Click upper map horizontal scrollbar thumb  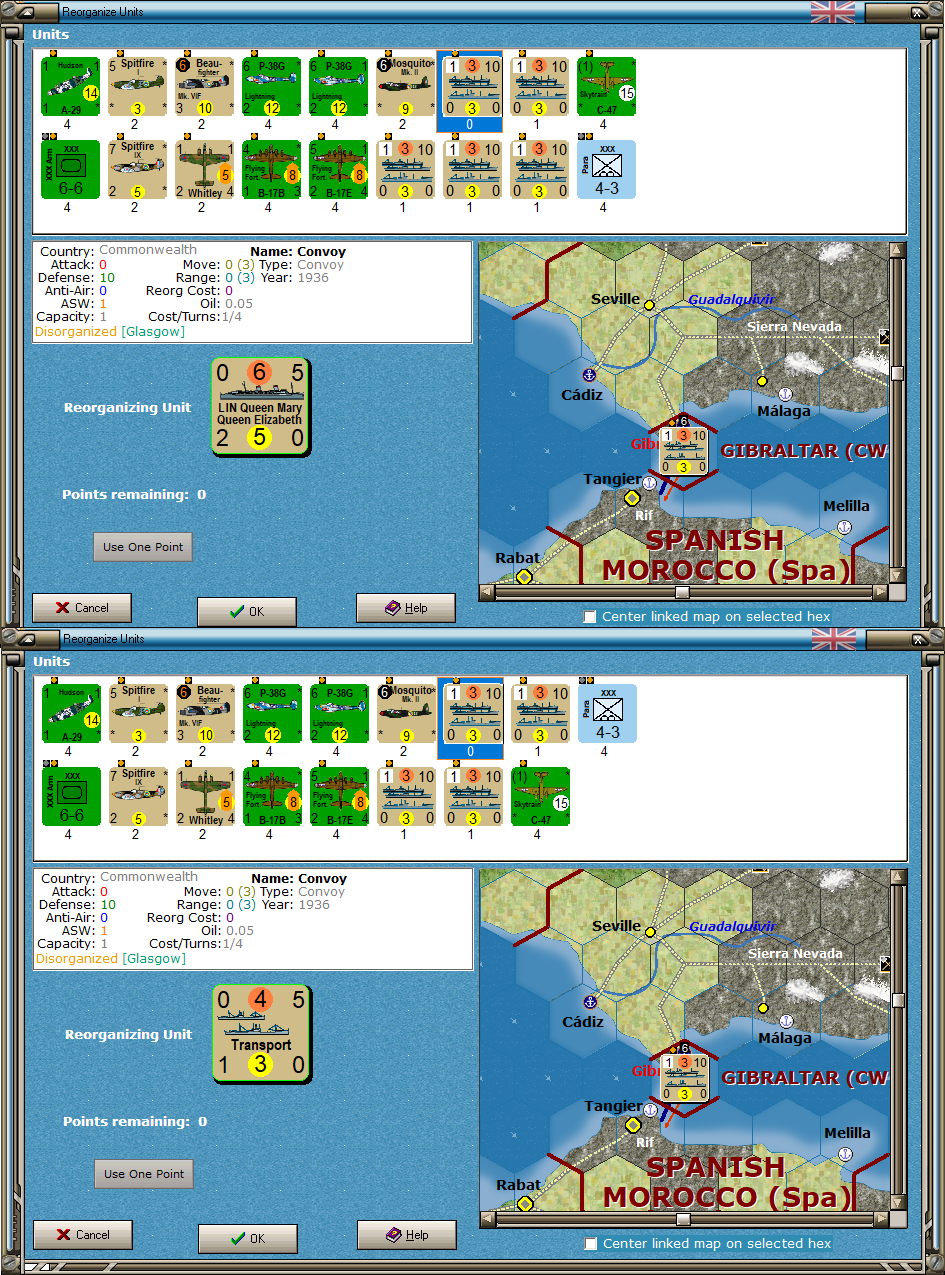681,592
